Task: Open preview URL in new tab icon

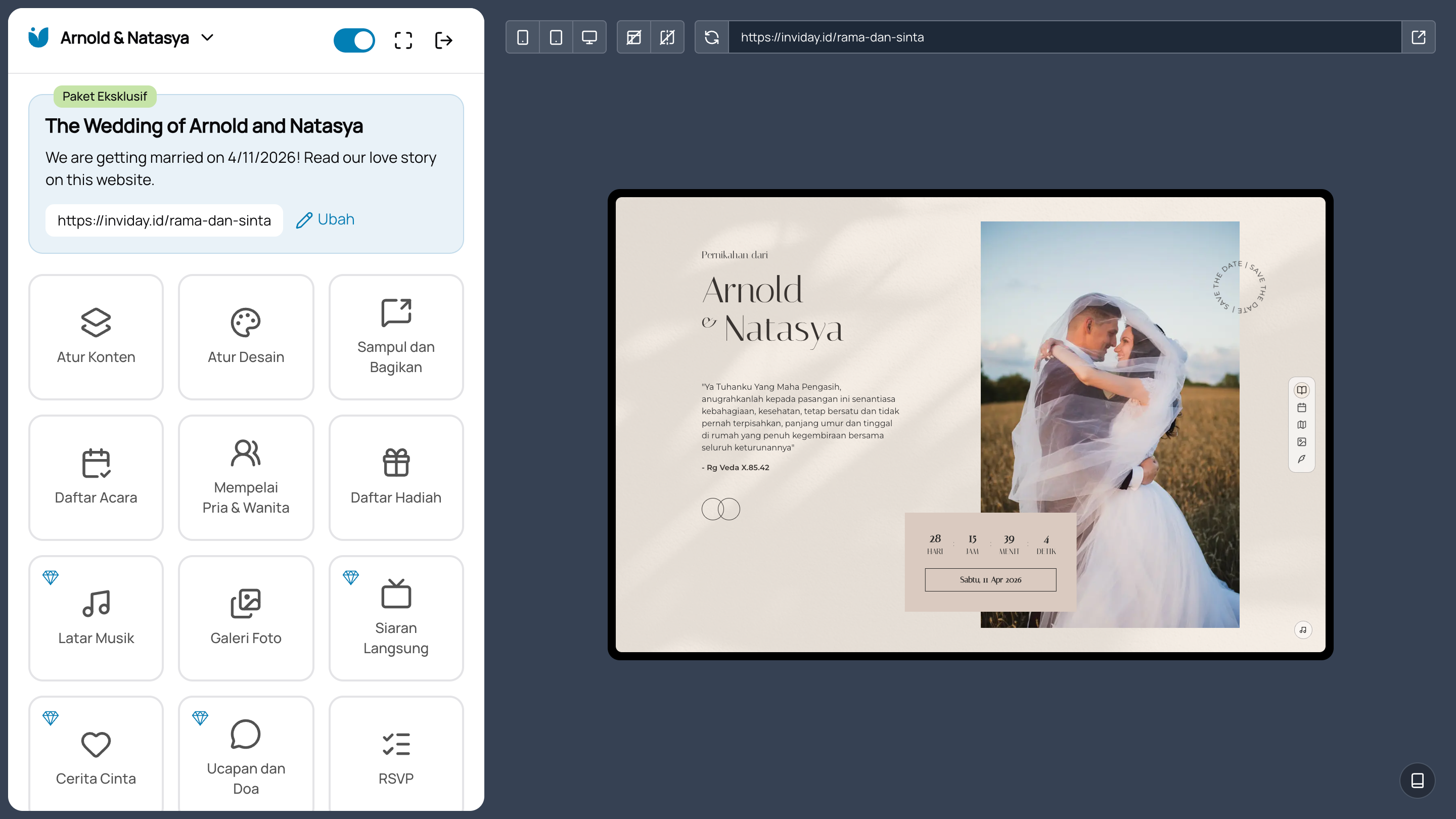Action: click(x=1418, y=37)
